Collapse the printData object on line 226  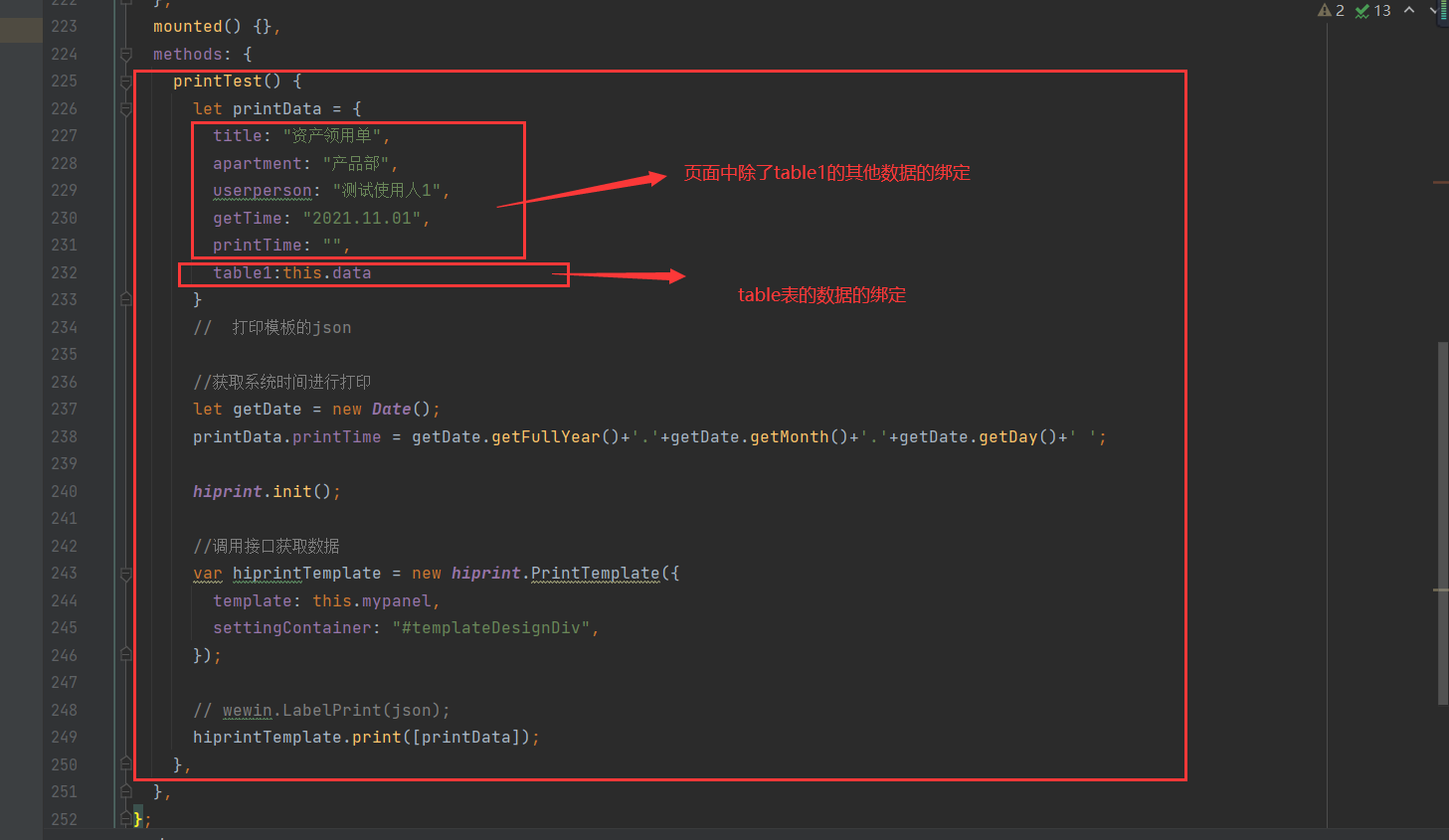click(126, 108)
